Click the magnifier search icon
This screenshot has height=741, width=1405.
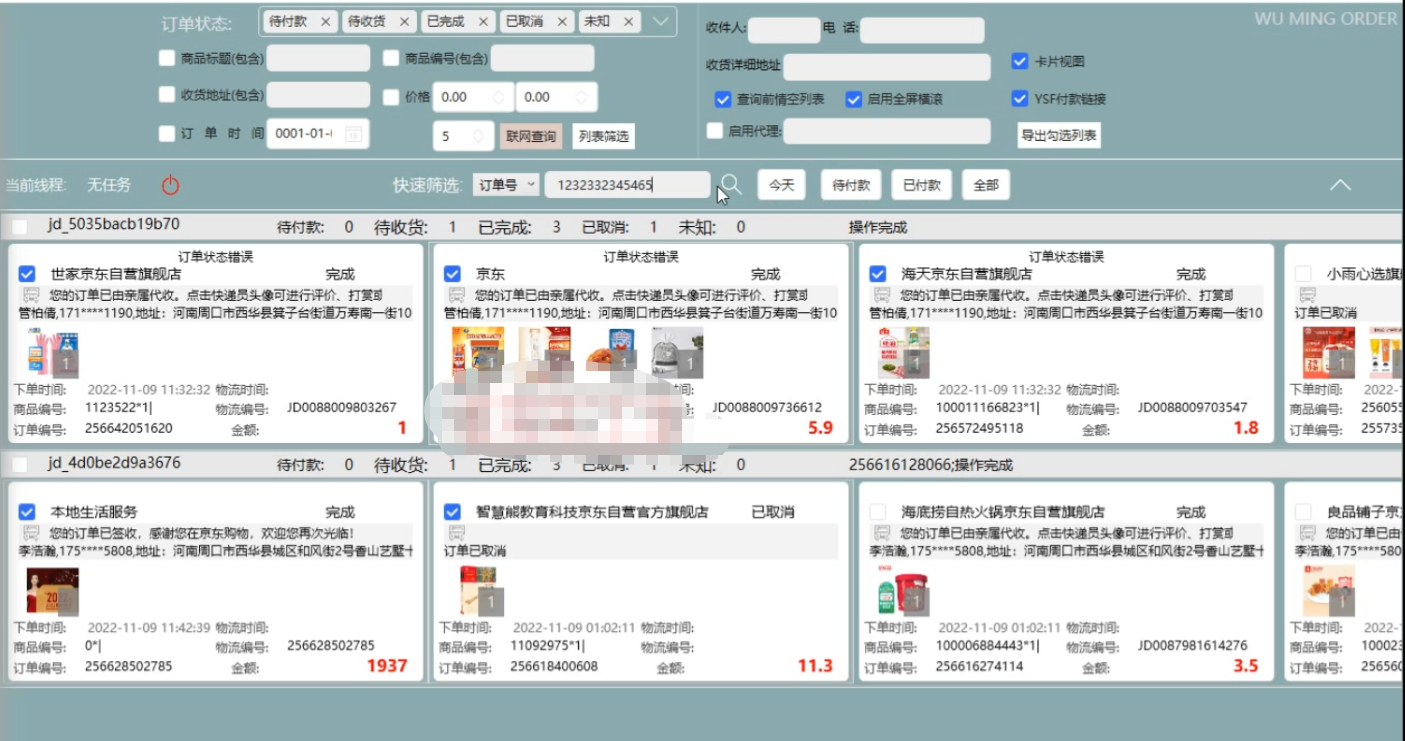point(732,184)
